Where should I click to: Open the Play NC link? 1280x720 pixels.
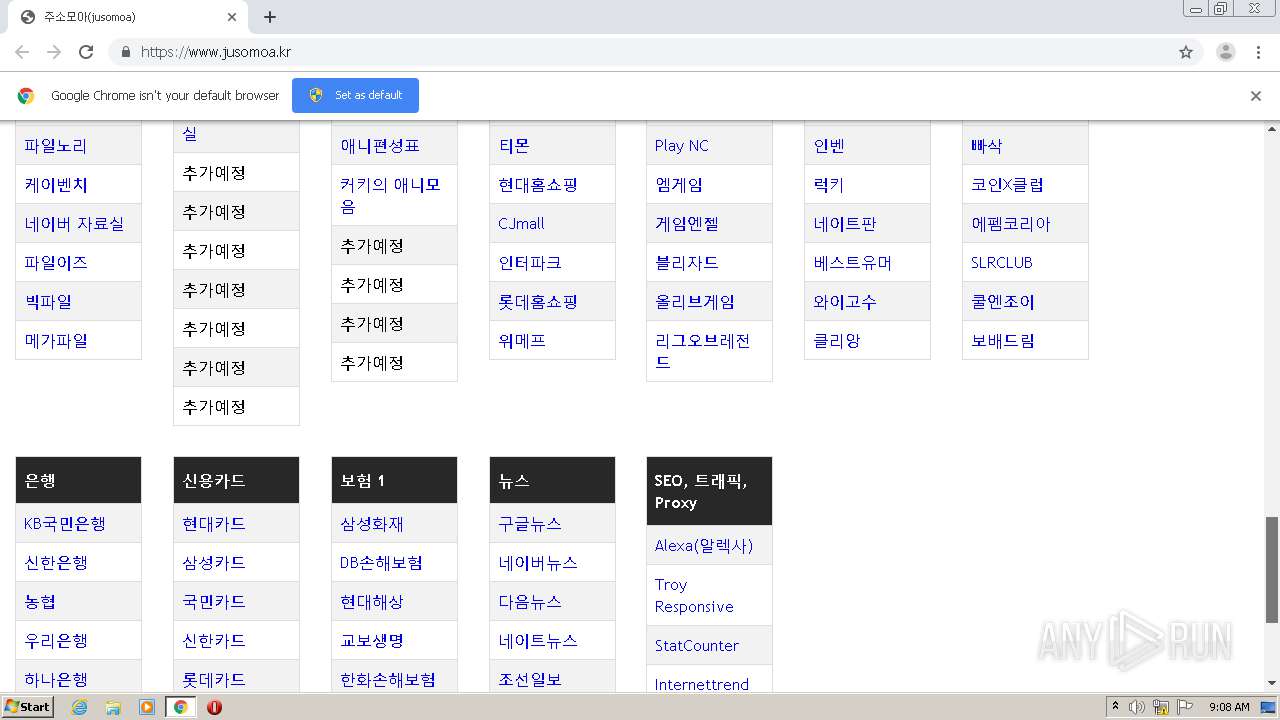tap(681, 146)
